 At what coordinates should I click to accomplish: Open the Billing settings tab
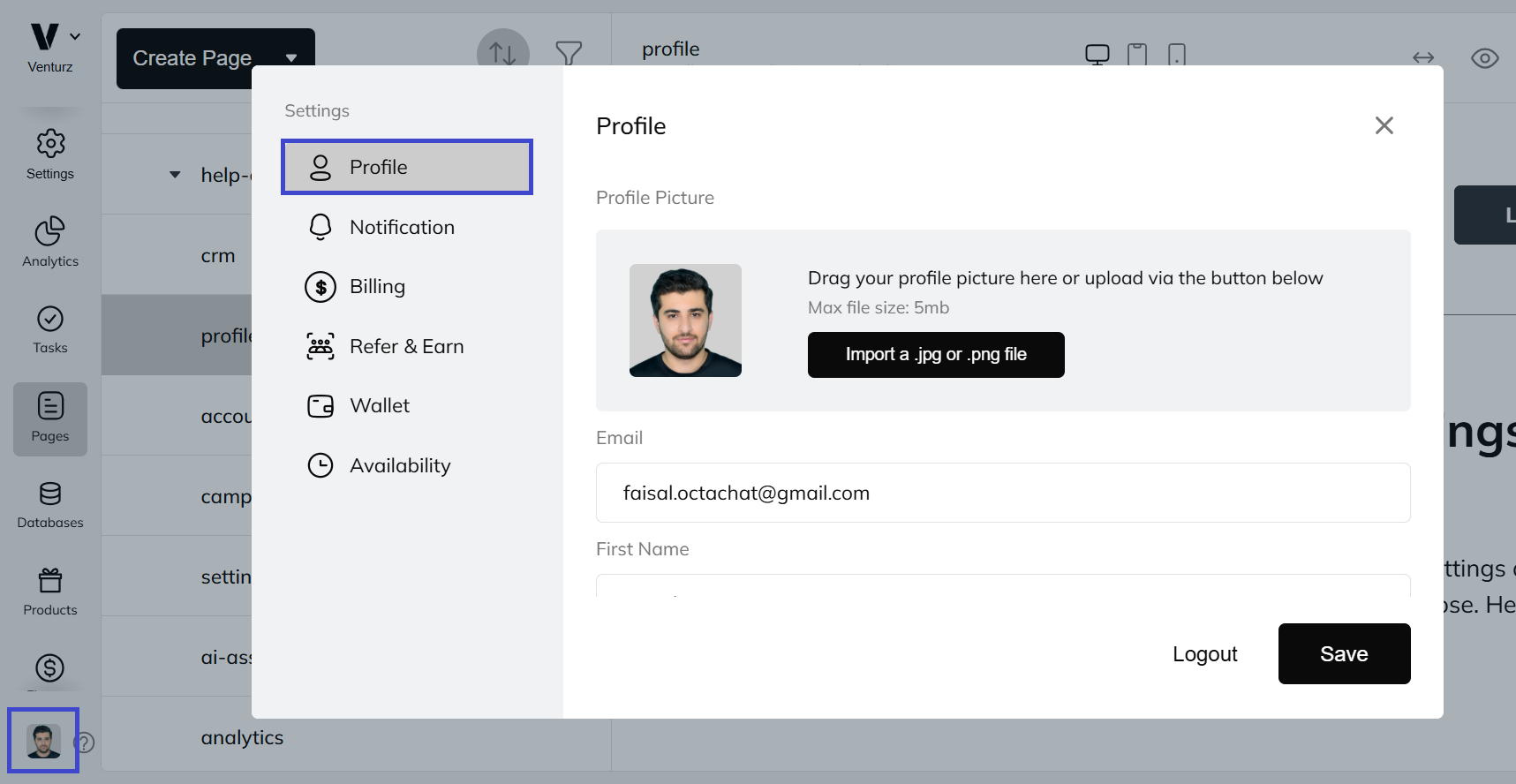coord(407,286)
